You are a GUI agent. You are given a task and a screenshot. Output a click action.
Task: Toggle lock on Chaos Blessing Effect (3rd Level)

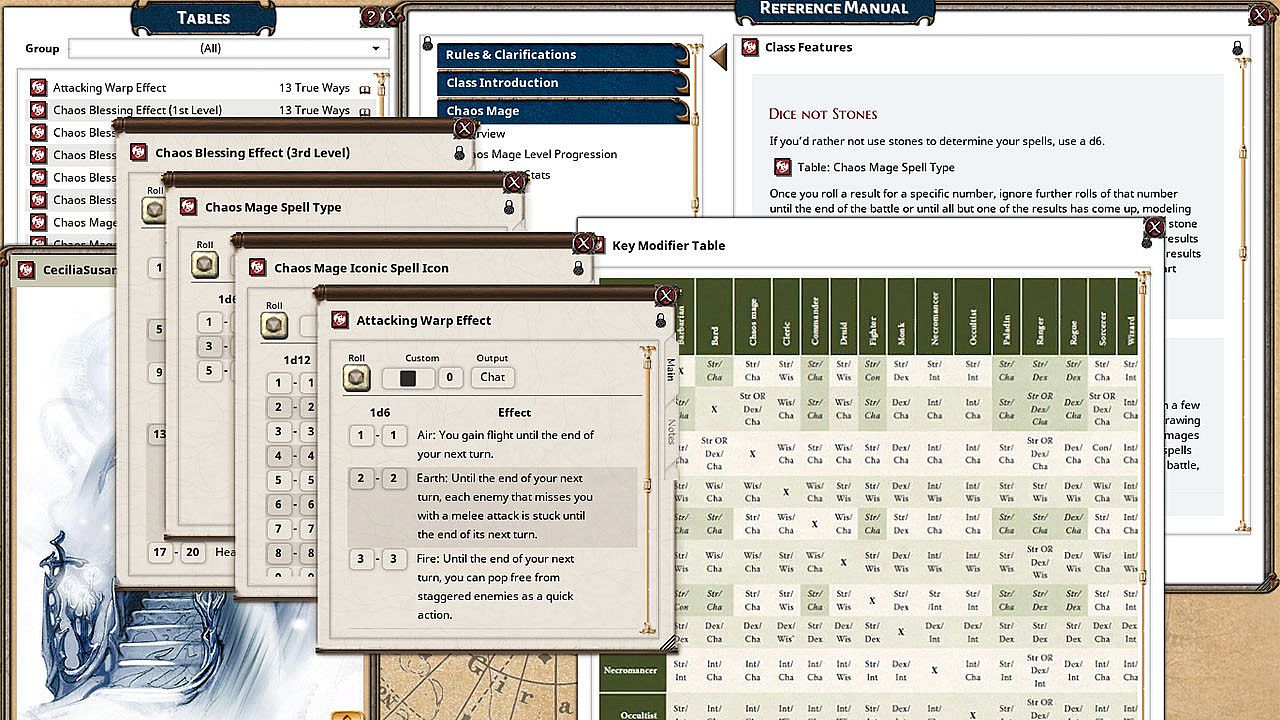(459, 154)
